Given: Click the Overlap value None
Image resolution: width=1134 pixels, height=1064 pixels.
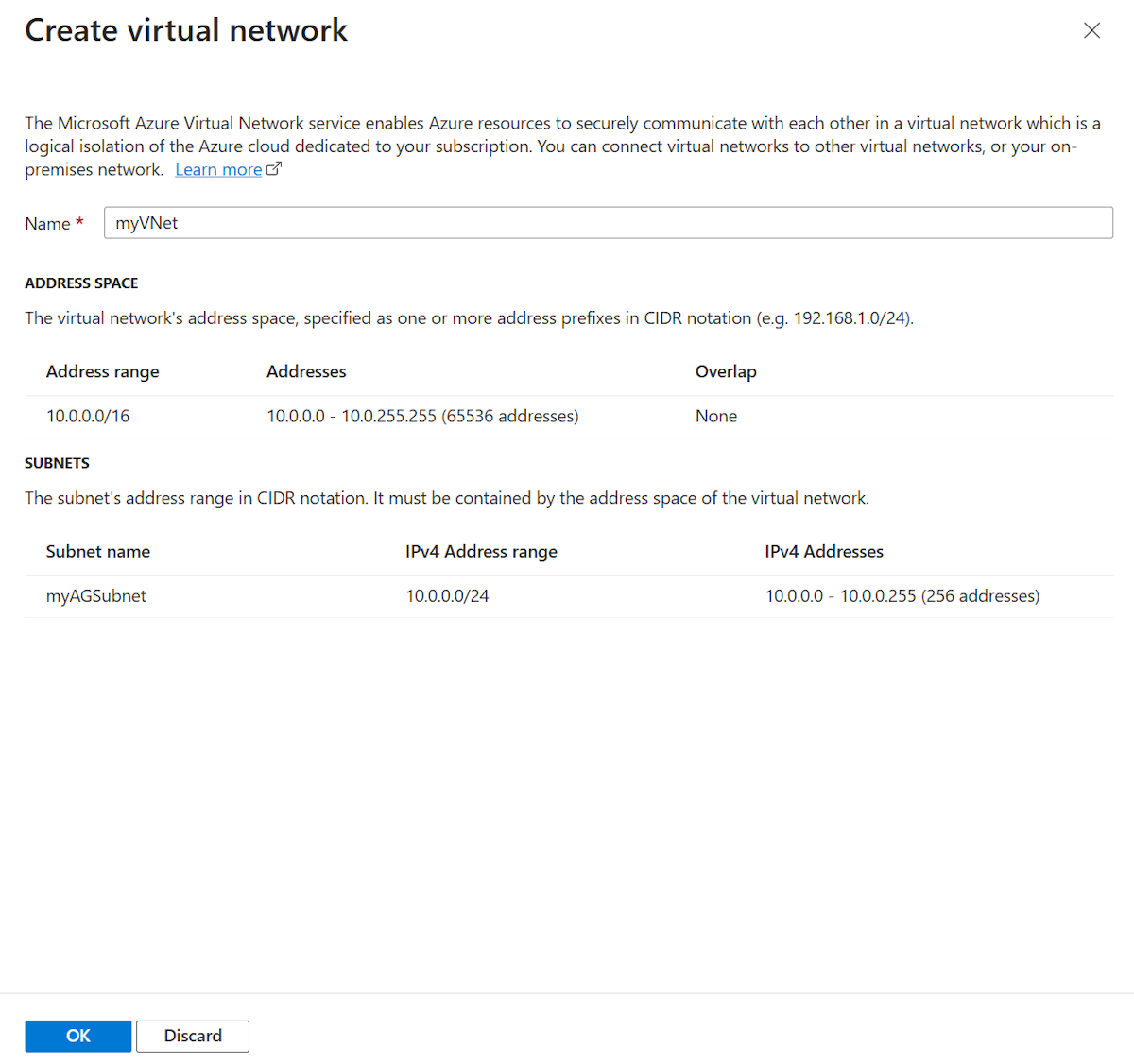Looking at the screenshot, I should (716, 416).
